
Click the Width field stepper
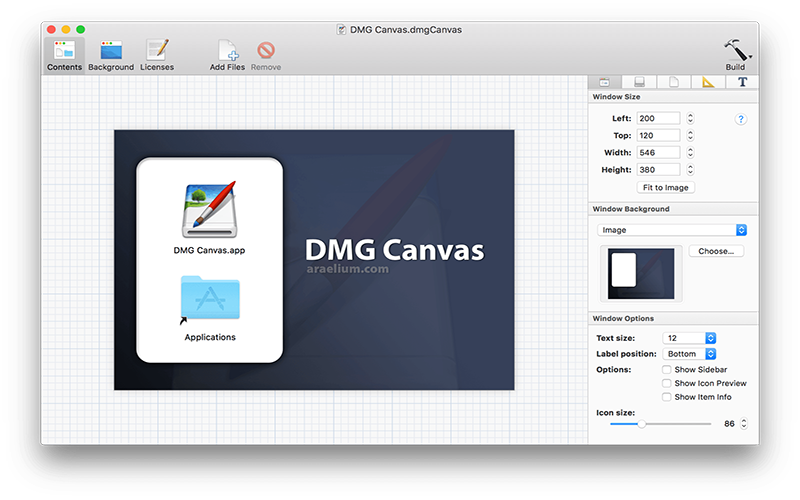click(690, 153)
